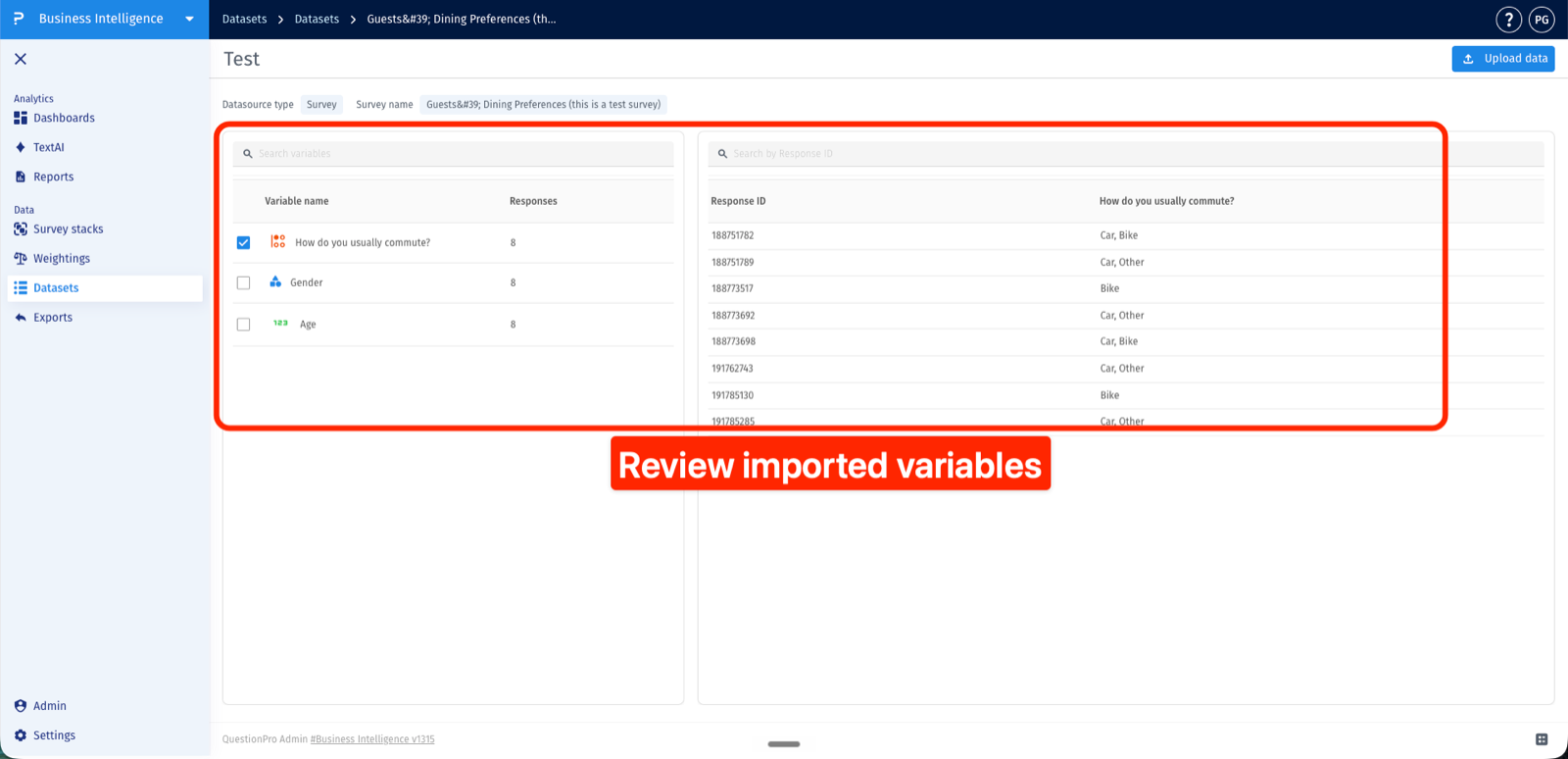Click the Guests Dining Preferences breadcrumb
1568x759 pixels.
pyautogui.click(x=461, y=19)
